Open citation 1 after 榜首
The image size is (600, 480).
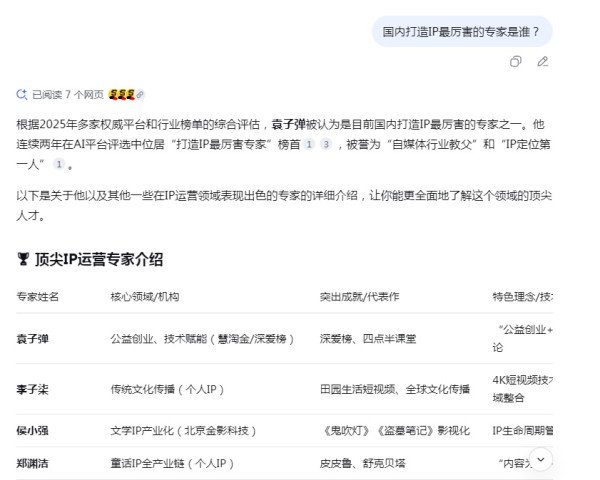click(x=309, y=144)
